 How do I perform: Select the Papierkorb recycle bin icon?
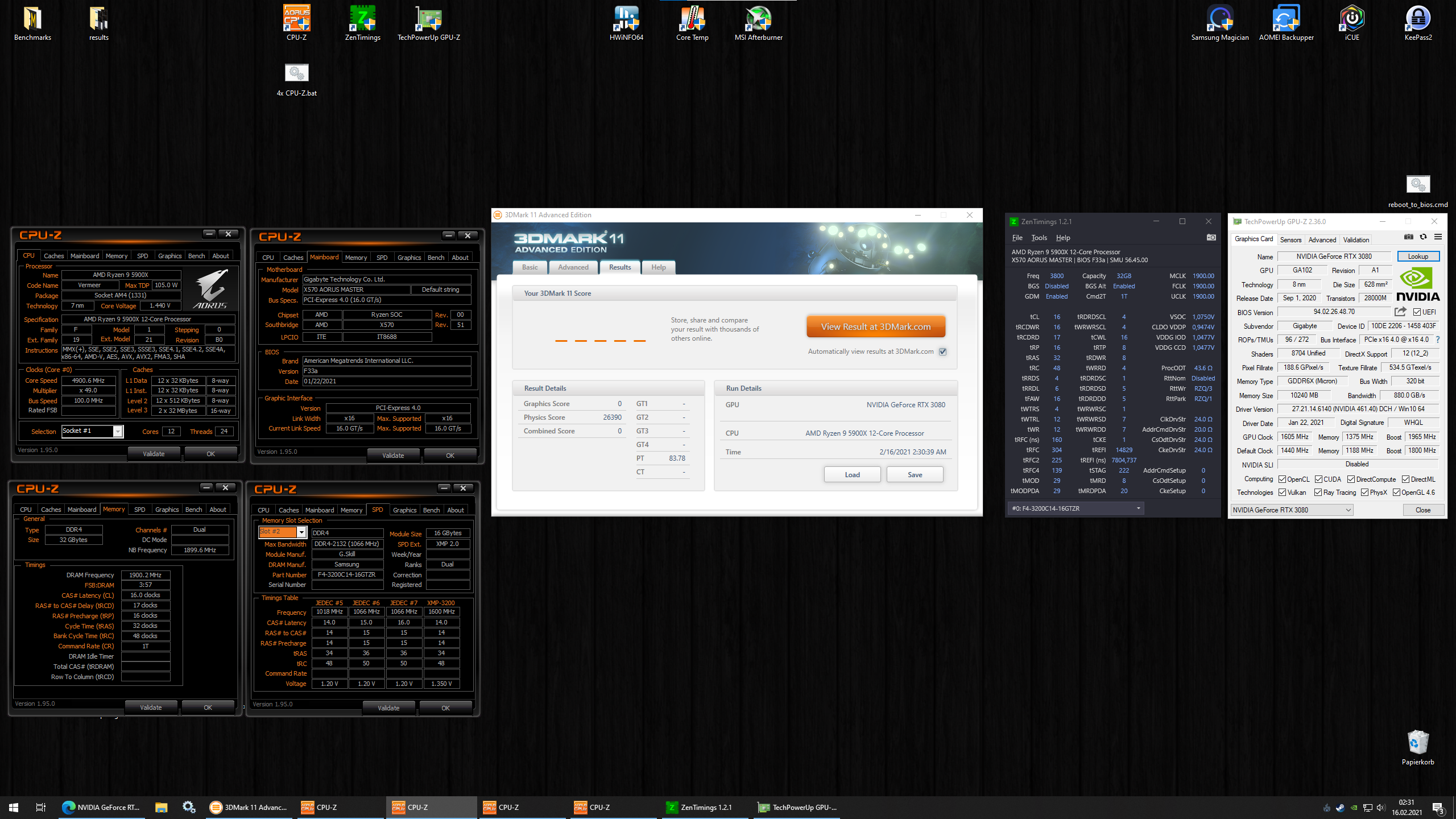pyautogui.click(x=1418, y=748)
